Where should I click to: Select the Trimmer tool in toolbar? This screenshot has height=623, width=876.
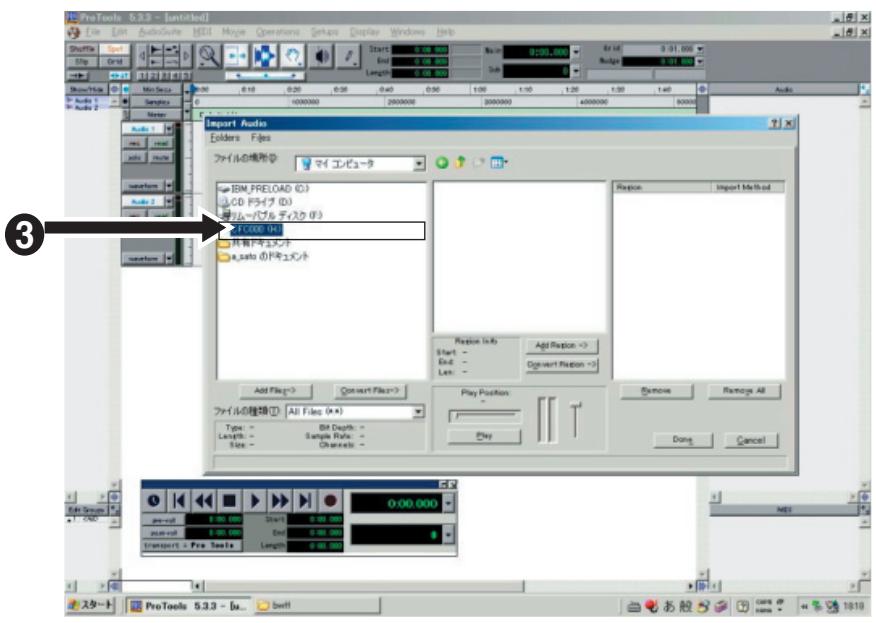[236, 56]
